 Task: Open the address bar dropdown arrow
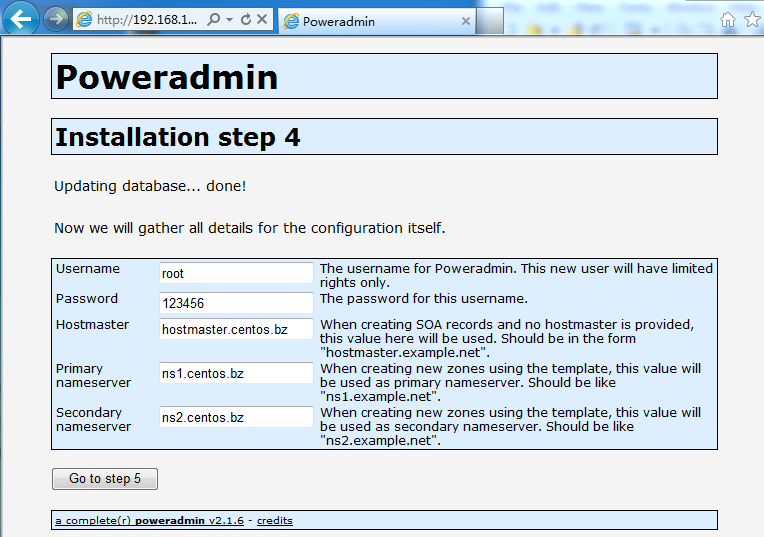(x=229, y=20)
